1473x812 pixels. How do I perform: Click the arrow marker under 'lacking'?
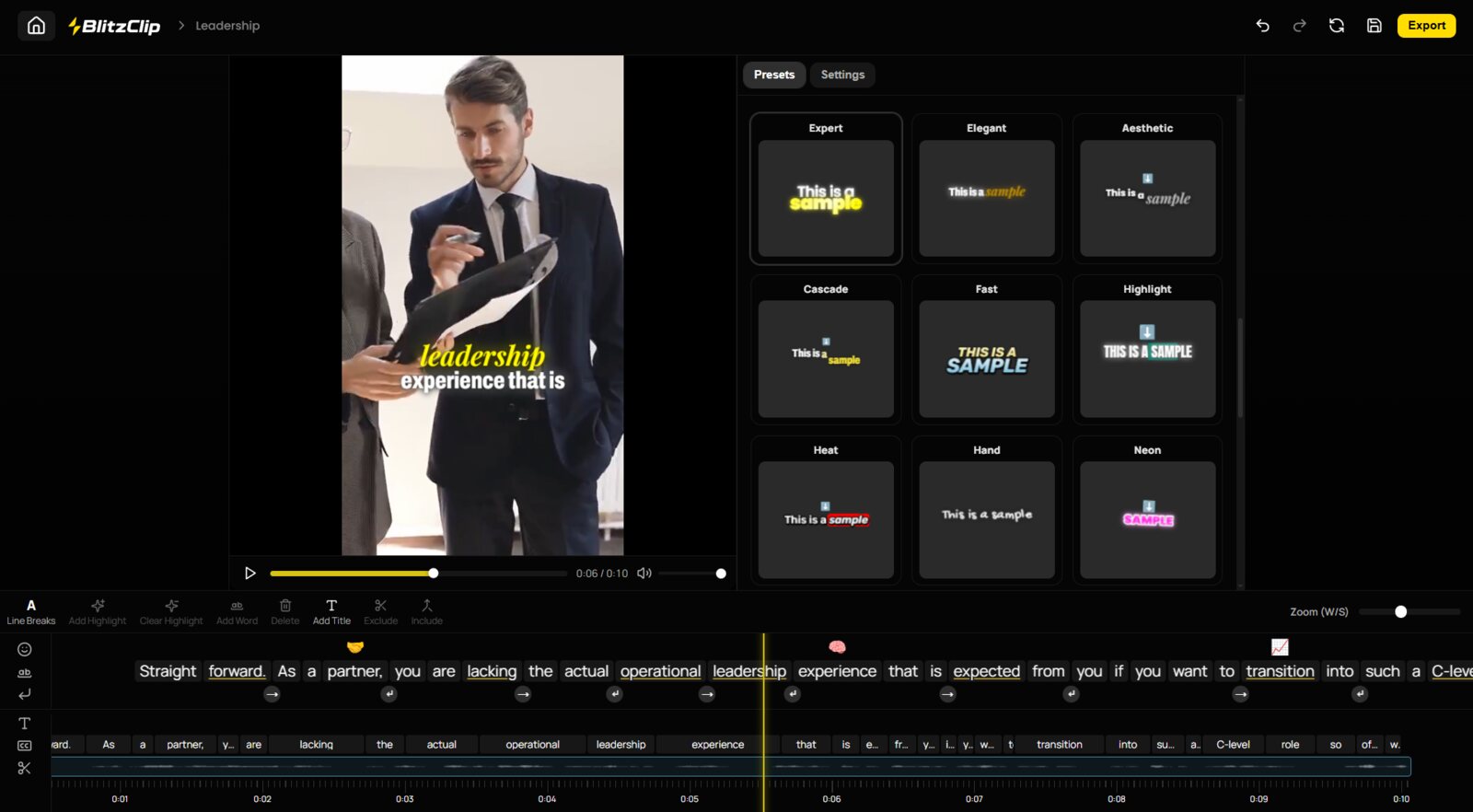point(523,694)
